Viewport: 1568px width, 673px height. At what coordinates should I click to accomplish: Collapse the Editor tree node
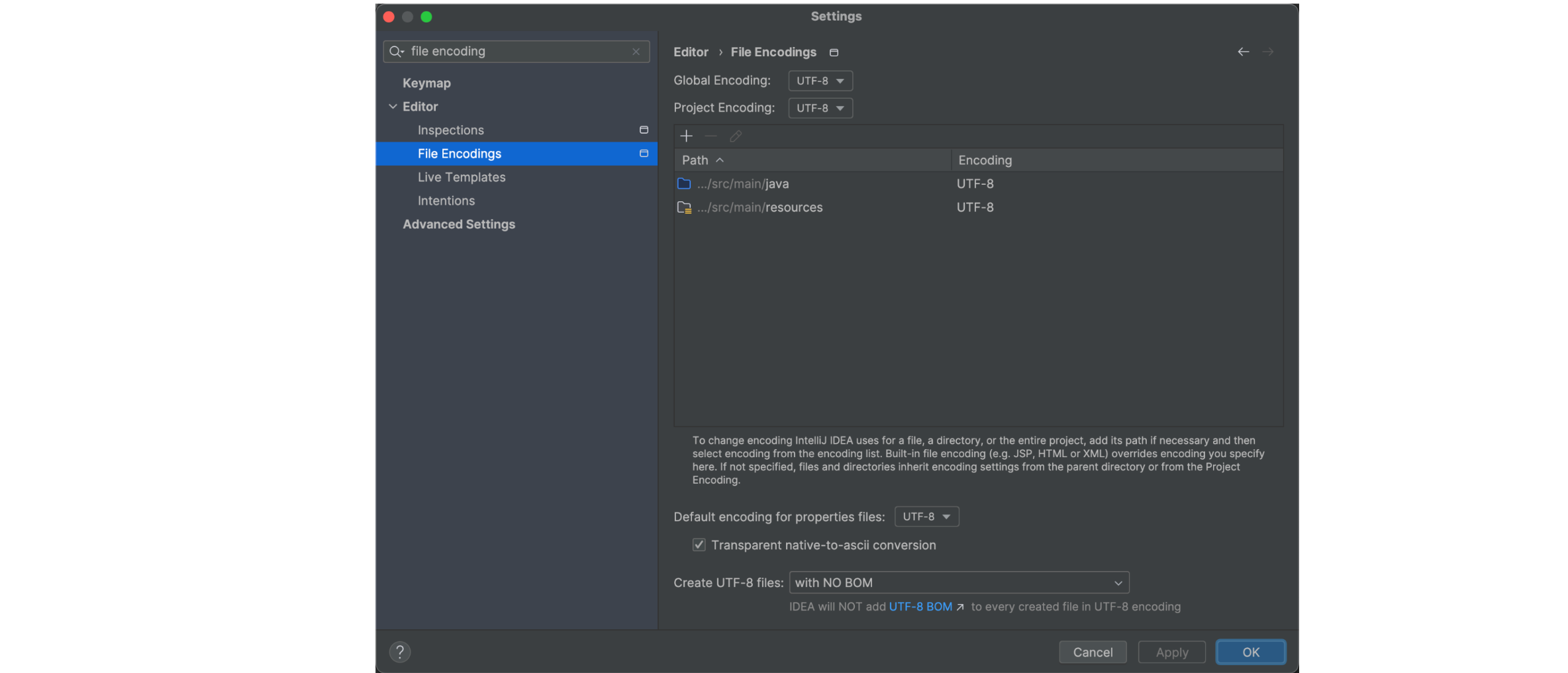click(x=393, y=107)
